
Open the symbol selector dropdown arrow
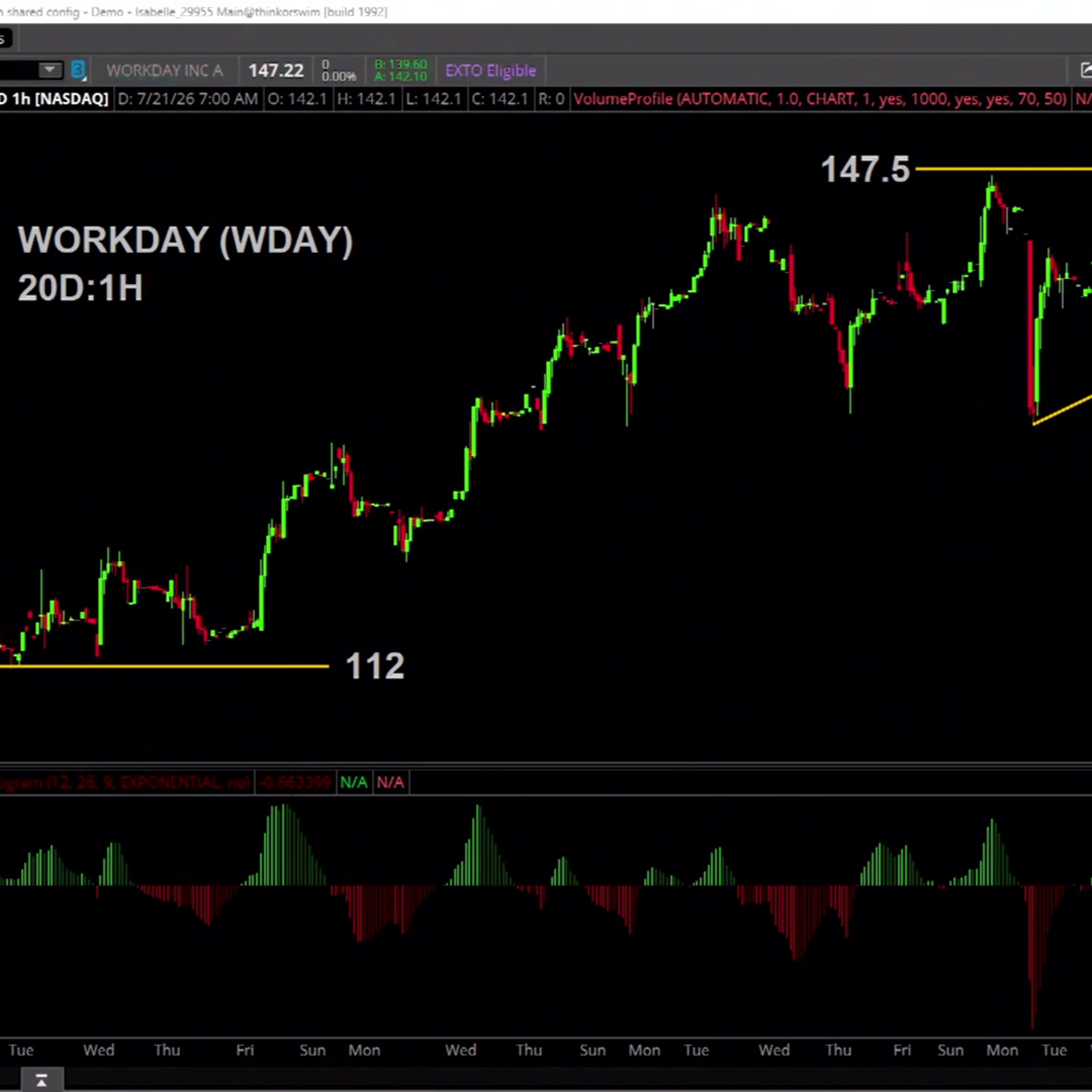[x=50, y=70]
